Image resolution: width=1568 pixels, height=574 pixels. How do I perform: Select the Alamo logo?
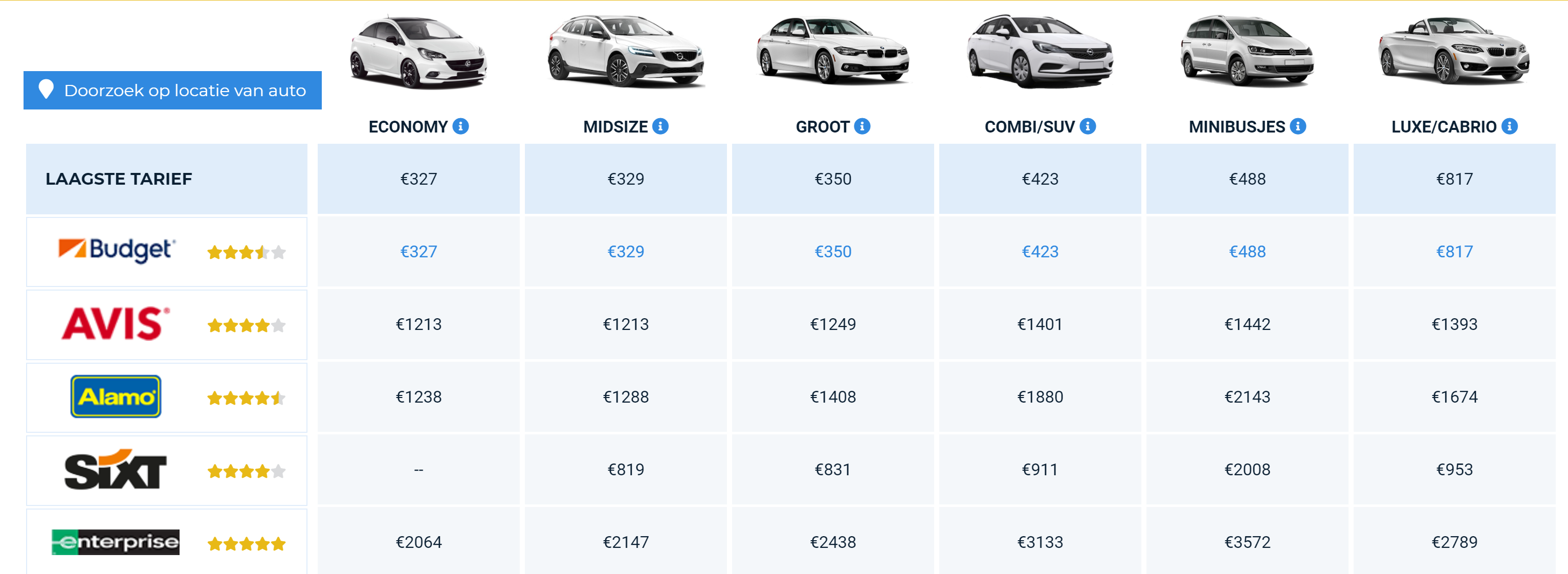(x=116, y=397)
